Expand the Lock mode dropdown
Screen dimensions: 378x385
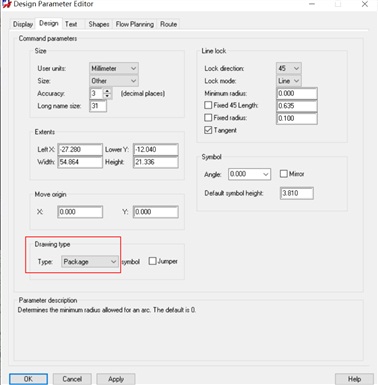tap(289, 81)
